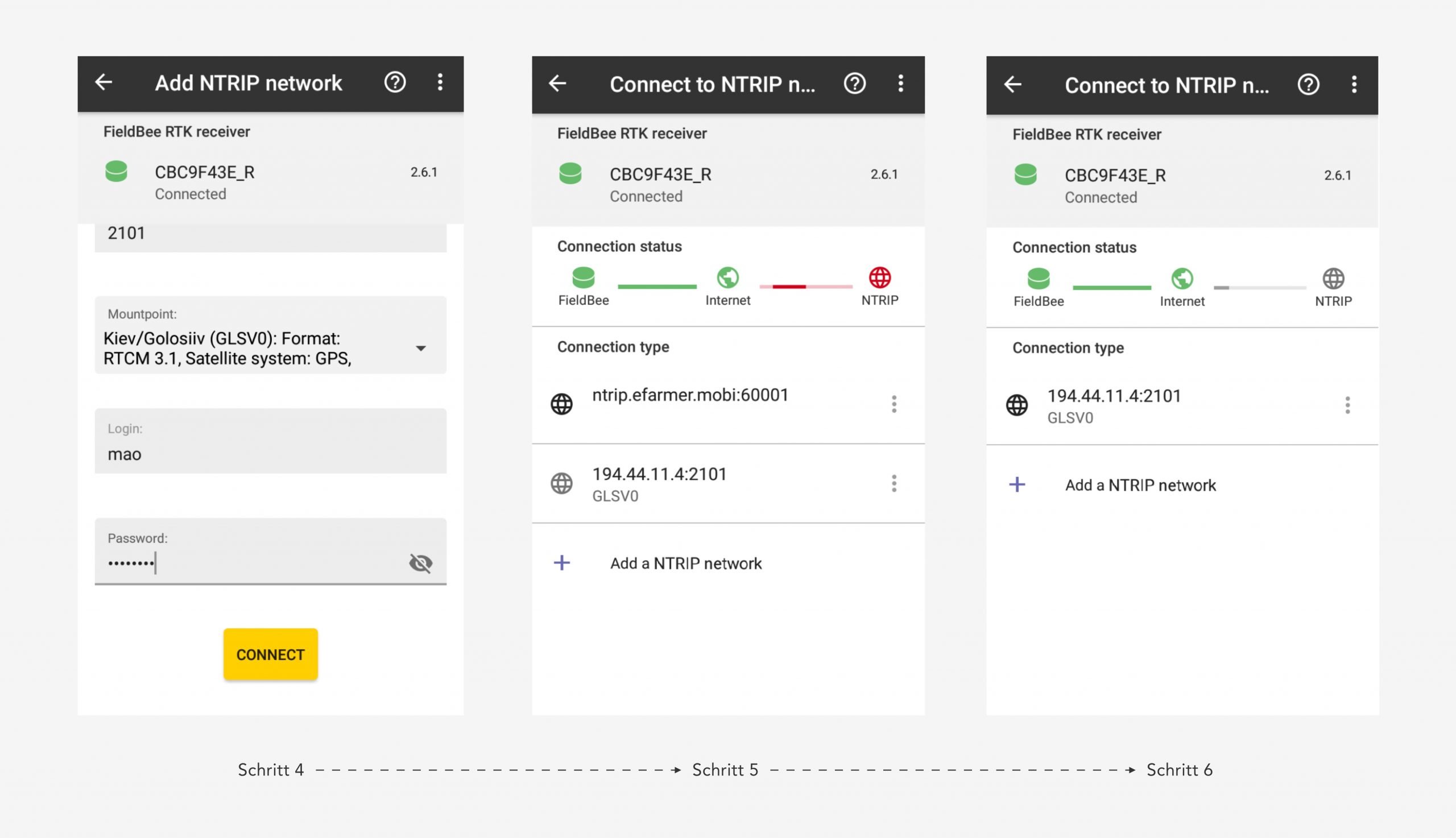Click the Internet connection icon (Step 5)
The image size is (1456, 838).
727,278
